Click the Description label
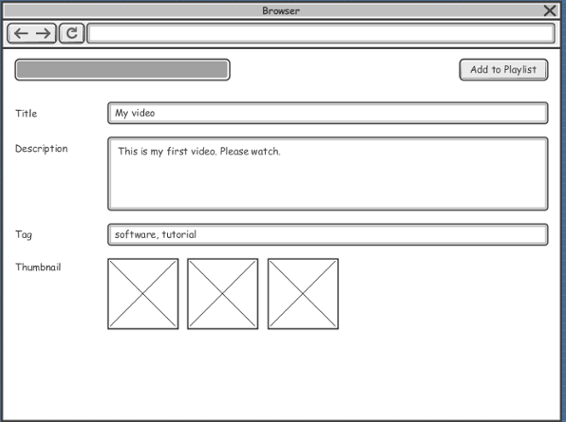 tap(41, 149)
